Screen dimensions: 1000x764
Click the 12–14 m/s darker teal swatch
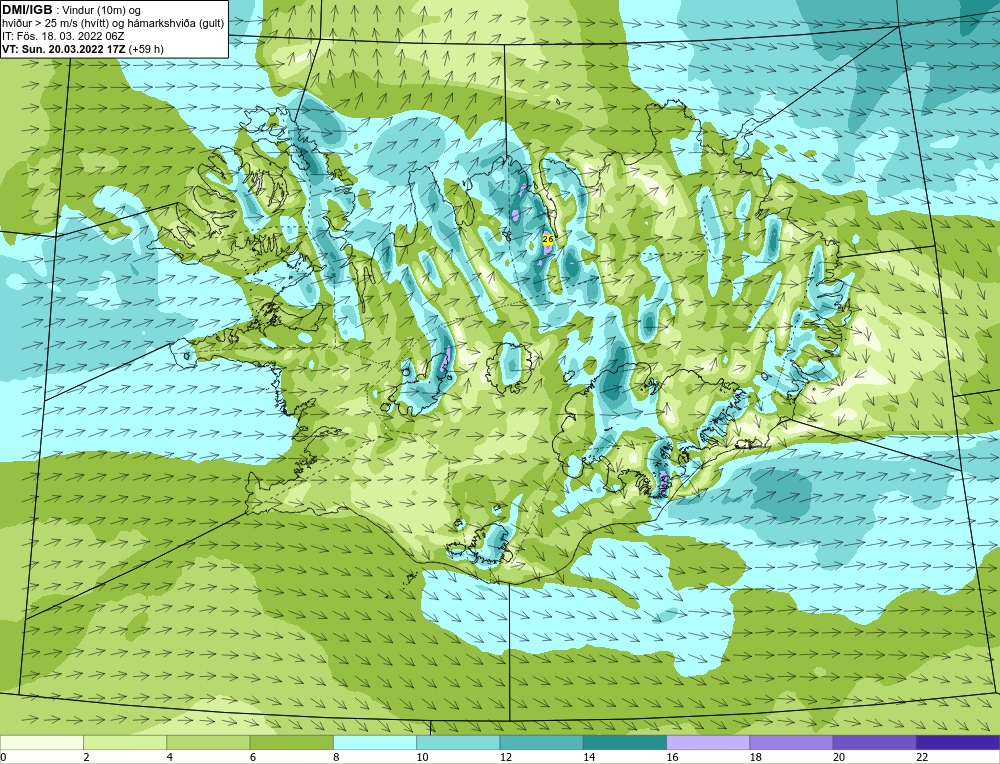(x=541, y=742)
